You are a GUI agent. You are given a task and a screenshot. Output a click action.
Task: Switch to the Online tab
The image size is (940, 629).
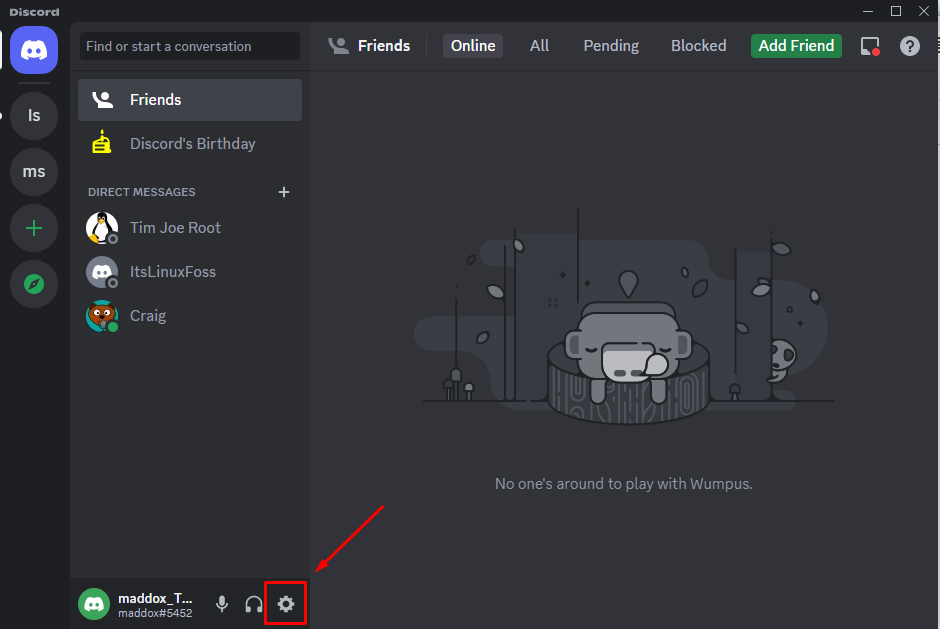tap(473, 46)
